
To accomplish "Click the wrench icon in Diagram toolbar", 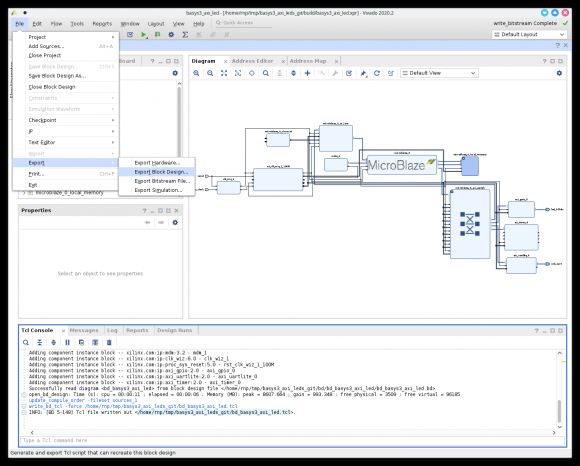I will (x=335, y=73).
